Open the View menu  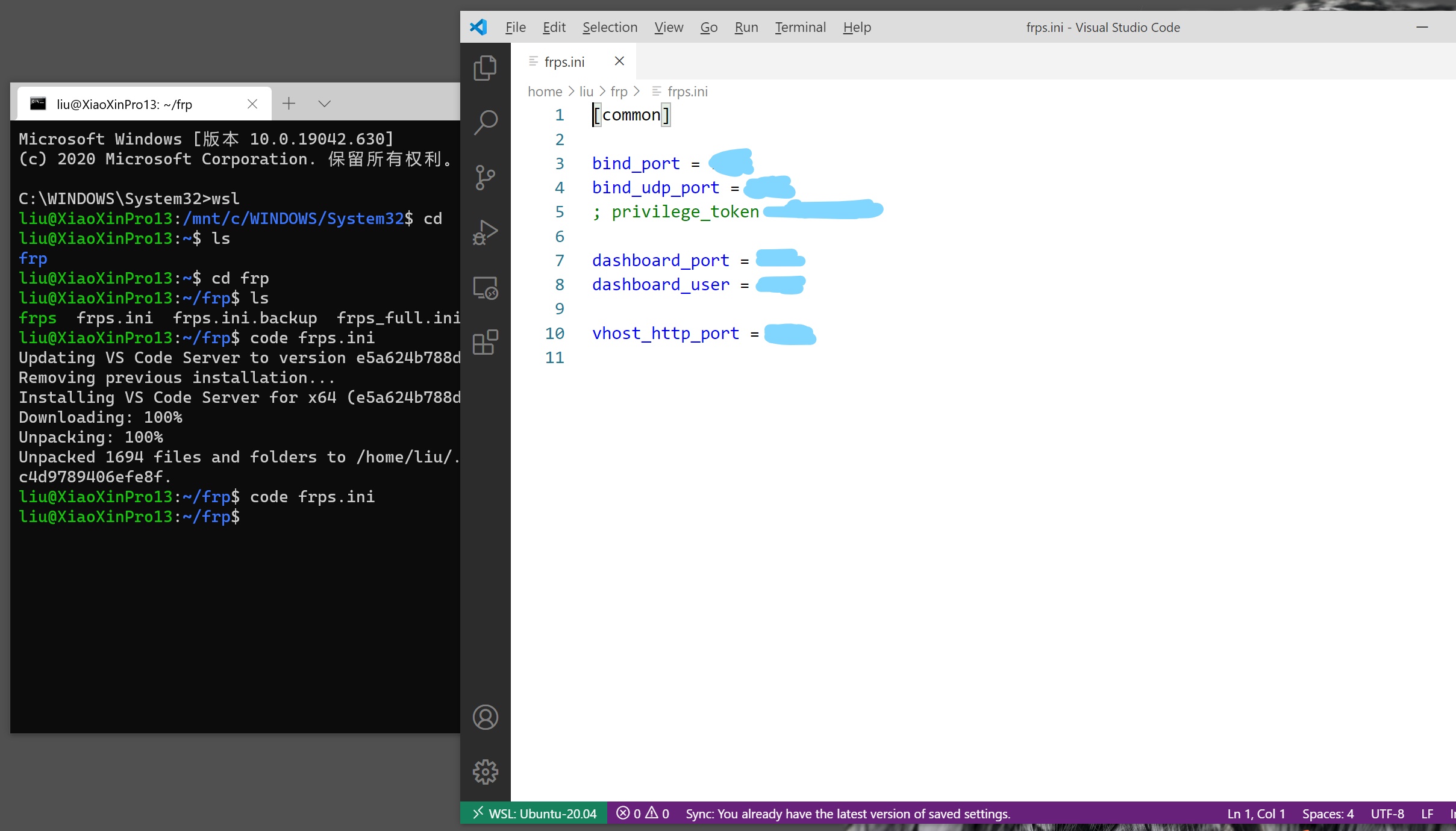pyautogui.click(x=669, y=27)
